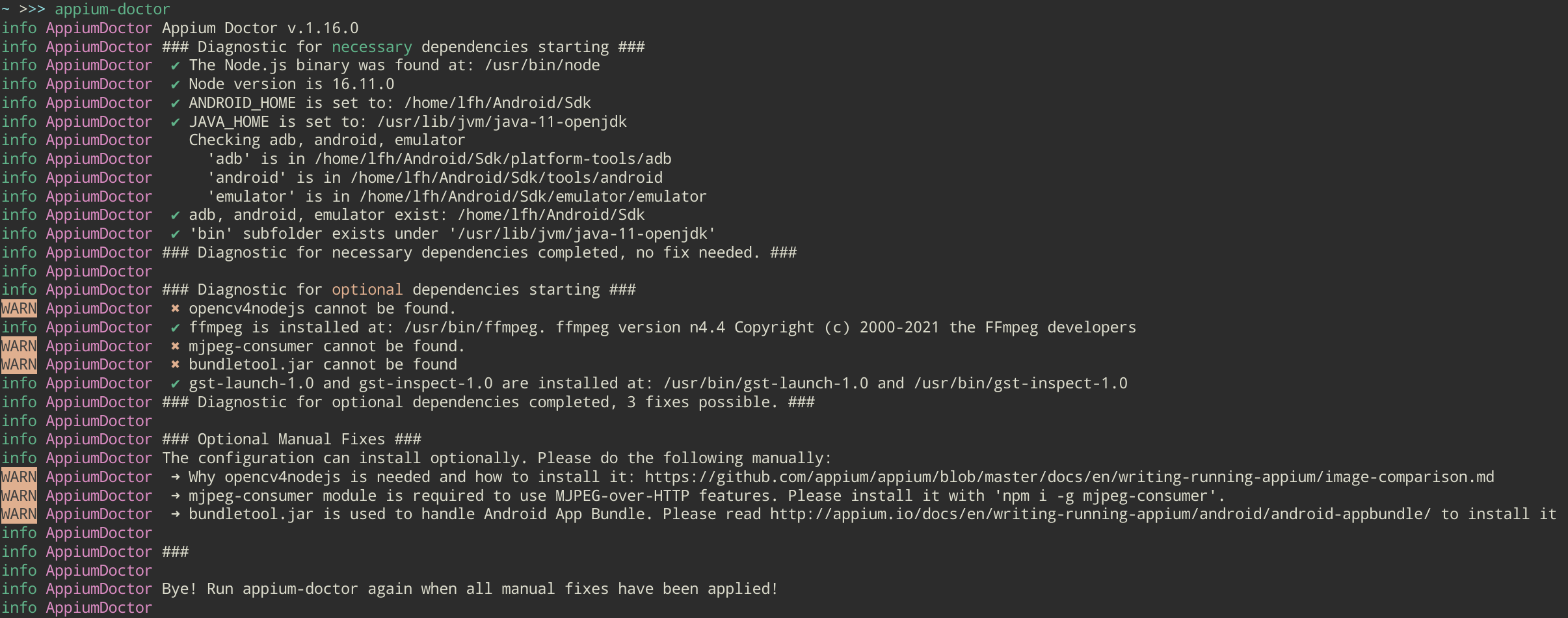1568x618 pixels.
Task: Click the orange word "optional"
Action: 367,290
